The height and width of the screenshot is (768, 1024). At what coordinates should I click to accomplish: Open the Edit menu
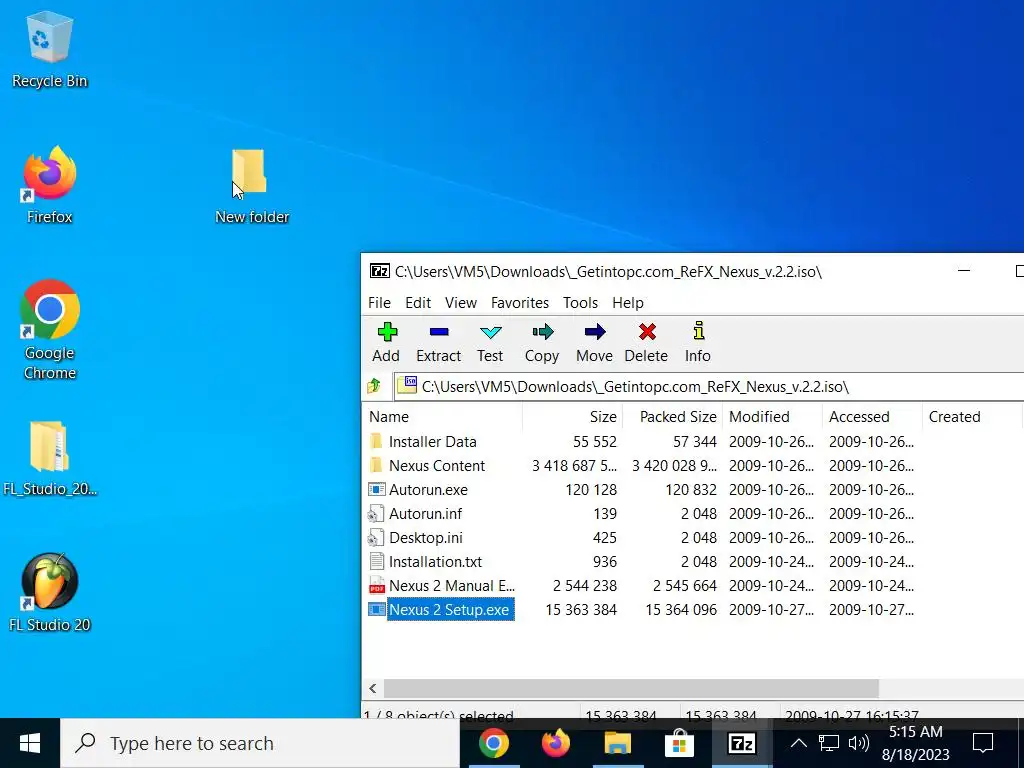[x=418, y=302]
